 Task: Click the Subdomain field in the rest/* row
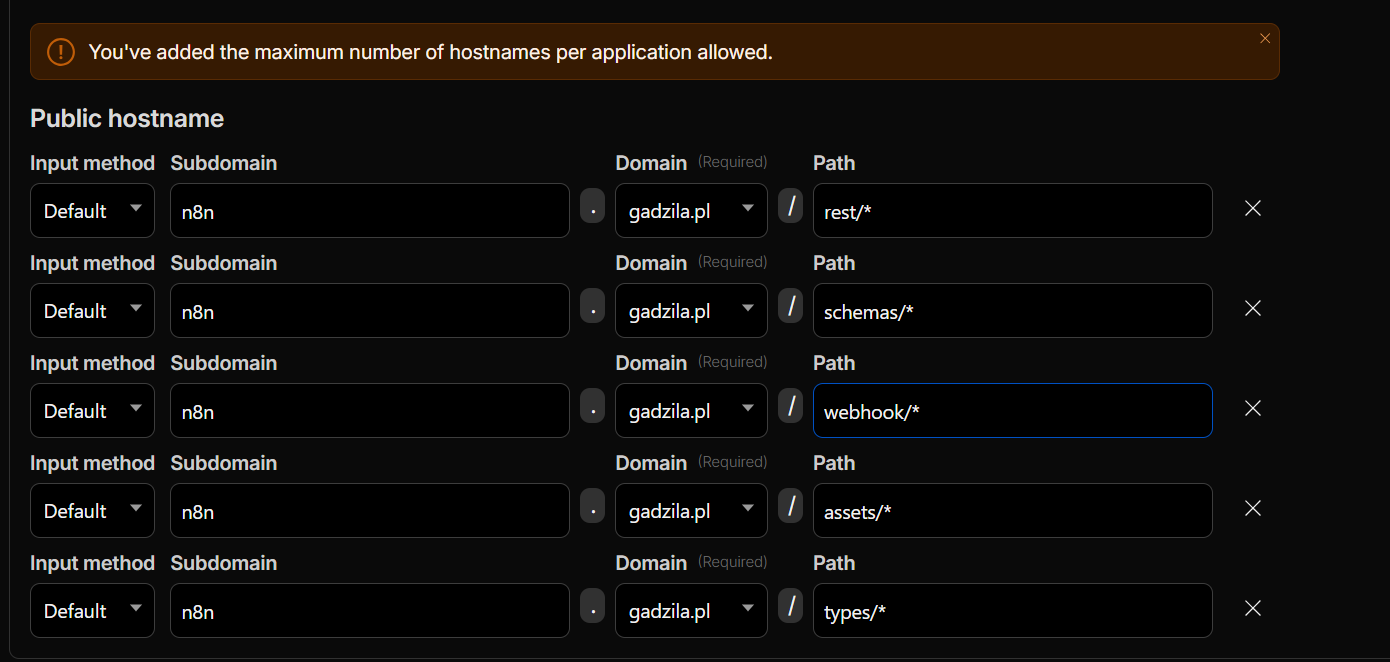click(370, 210)
